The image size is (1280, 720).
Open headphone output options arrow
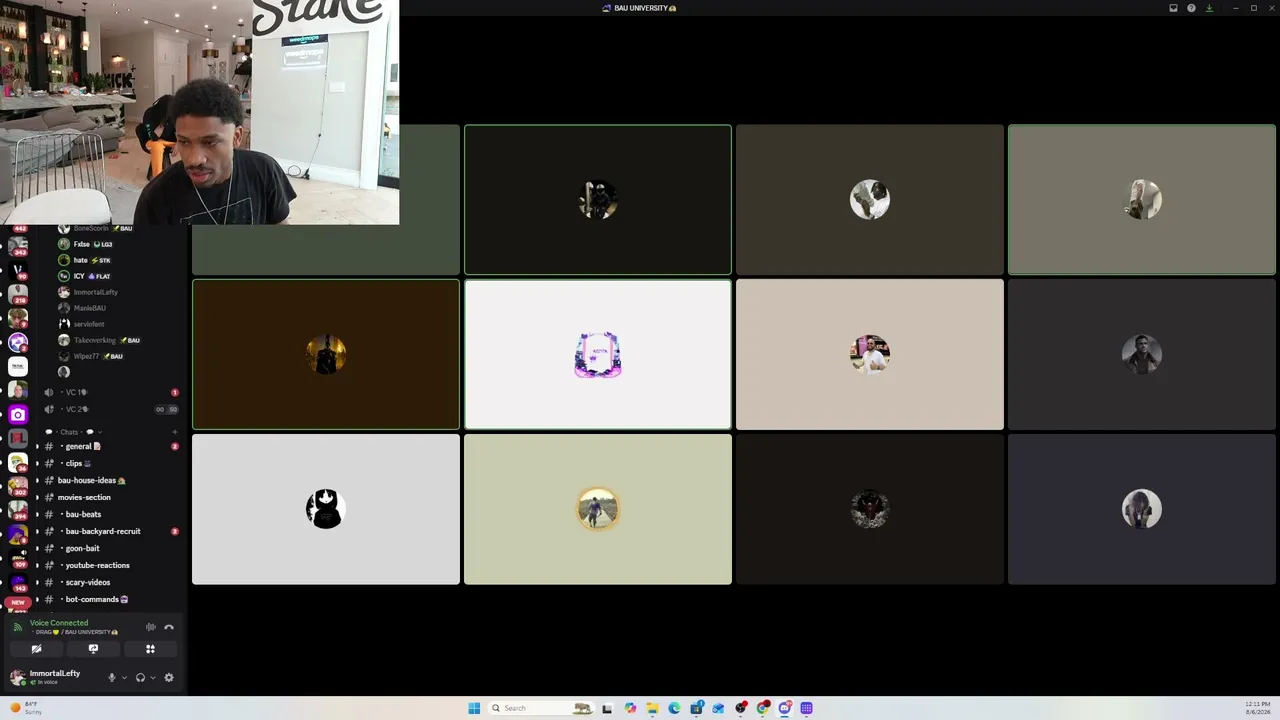coord(153,677)
